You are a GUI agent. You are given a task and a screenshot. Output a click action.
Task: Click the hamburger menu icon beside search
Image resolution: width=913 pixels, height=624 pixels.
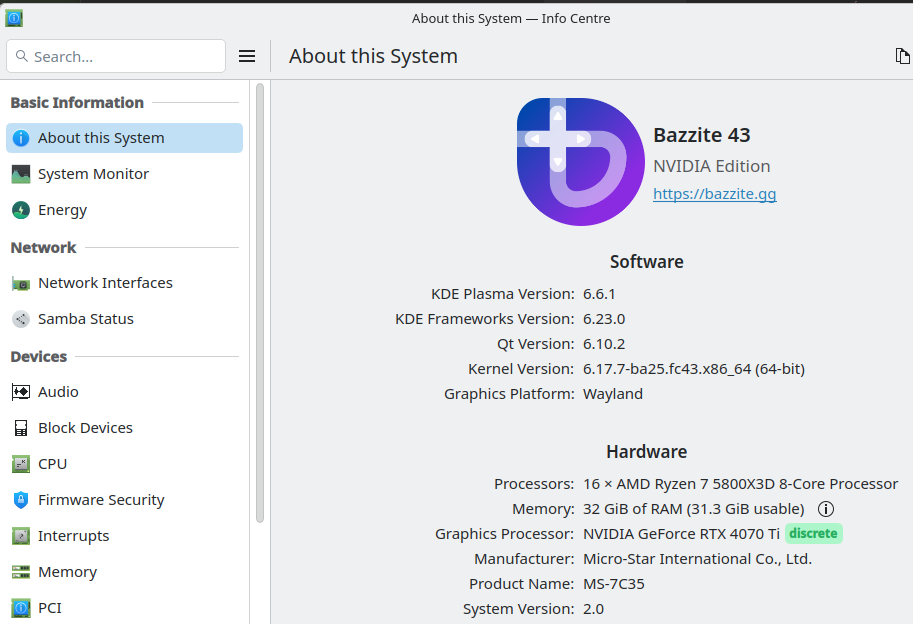247,56
